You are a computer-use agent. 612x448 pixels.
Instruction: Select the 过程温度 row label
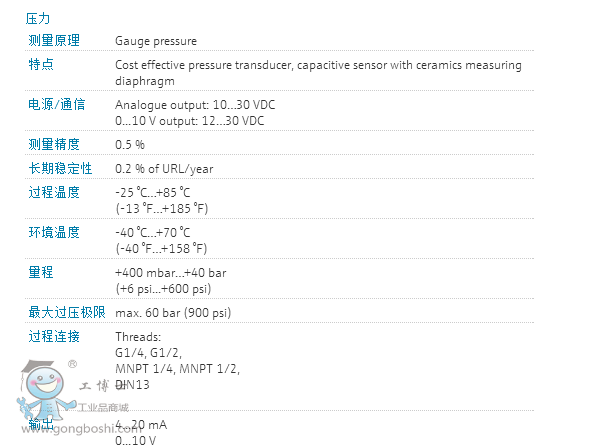54,192
